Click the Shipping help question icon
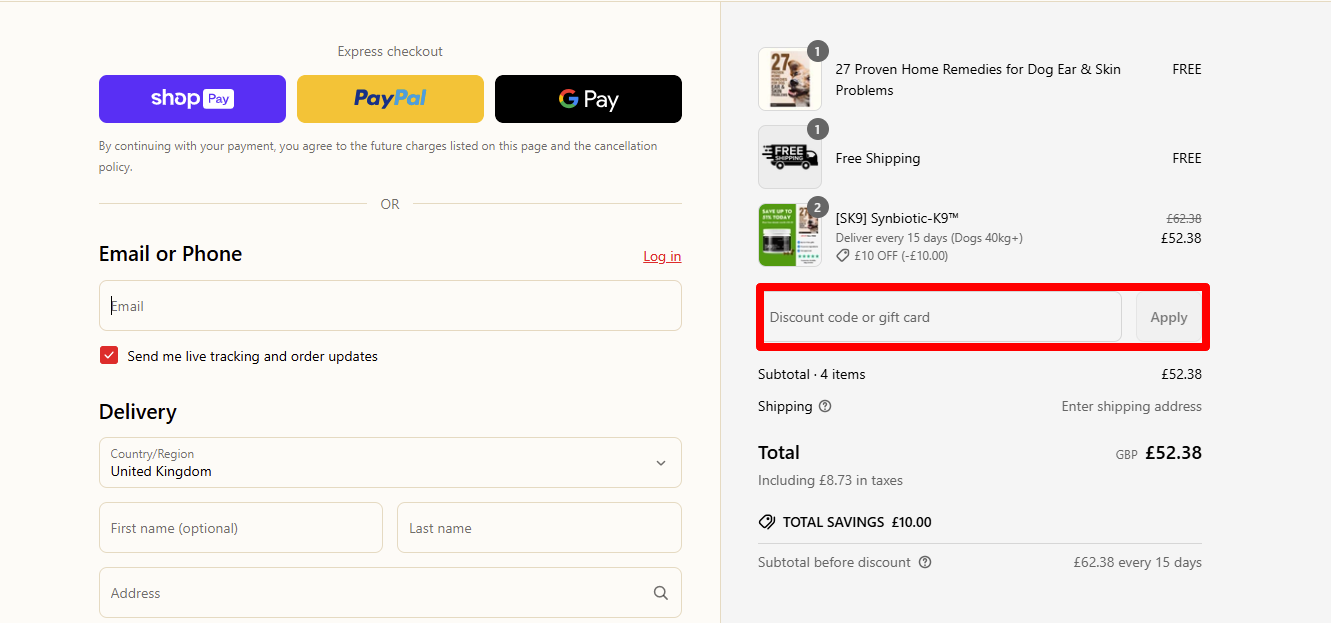The image size is (1331, 623). [825, 406]
